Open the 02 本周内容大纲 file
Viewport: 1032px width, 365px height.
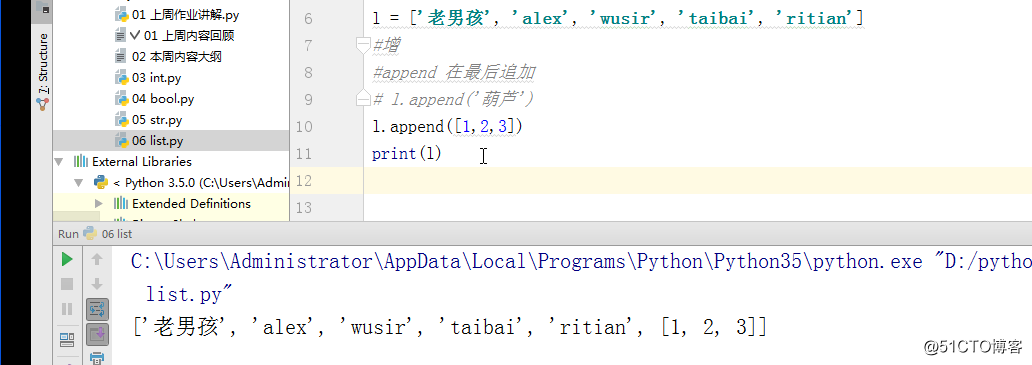click(x=177, y=57)
